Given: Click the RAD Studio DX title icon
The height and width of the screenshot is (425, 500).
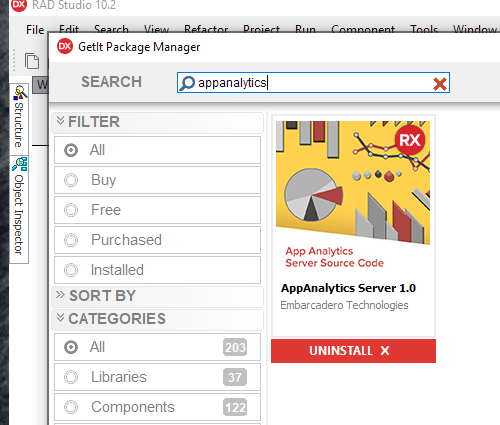Looking at the screenshot, I should click(19, 4).
